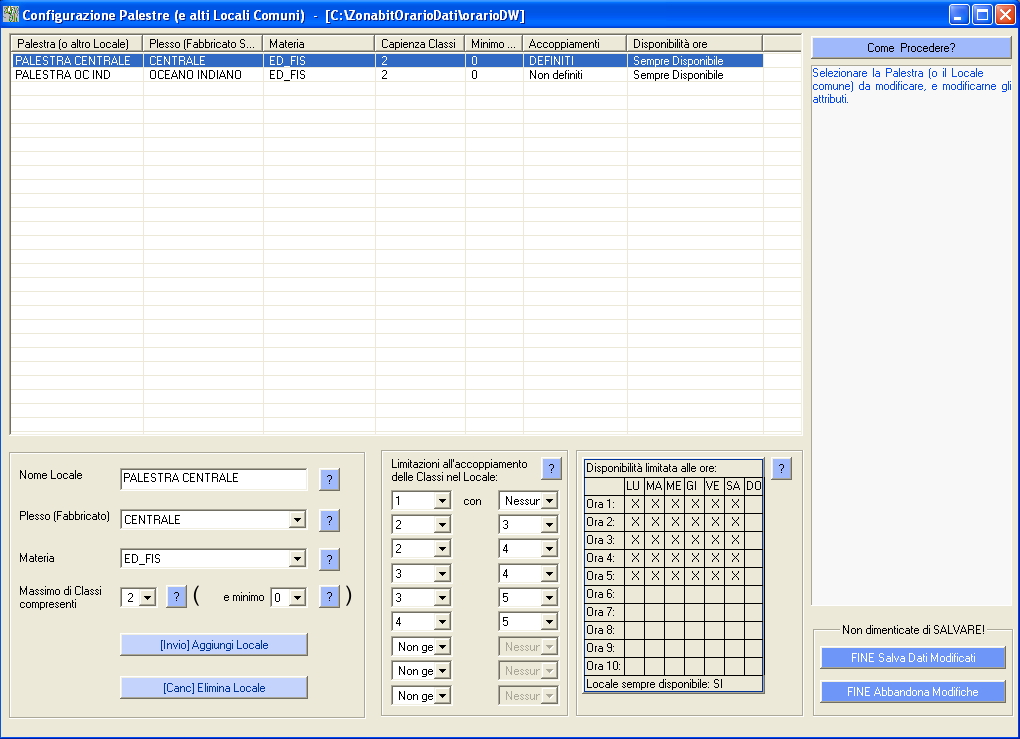Click FINE Salva Dati Modificati button

pyautogui.click(x=913, y=658)
